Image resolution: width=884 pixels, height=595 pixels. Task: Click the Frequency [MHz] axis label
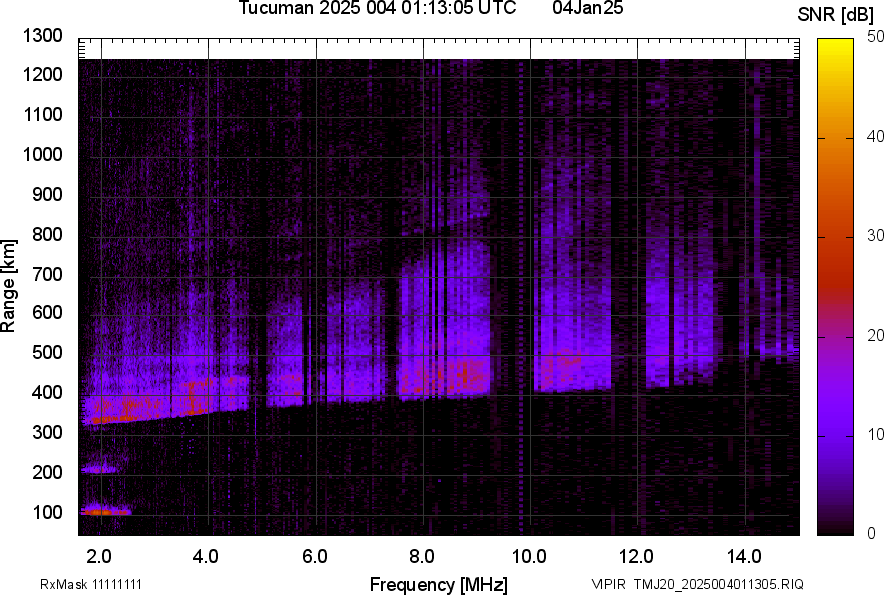tap(438, 584)
